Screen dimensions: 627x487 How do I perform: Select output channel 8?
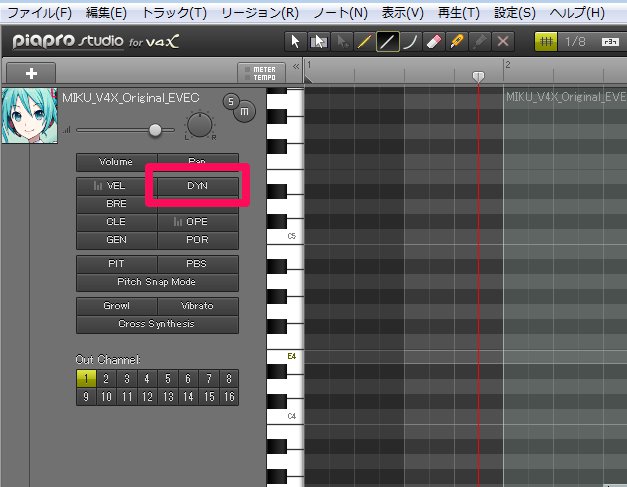(x=229, y=378)
